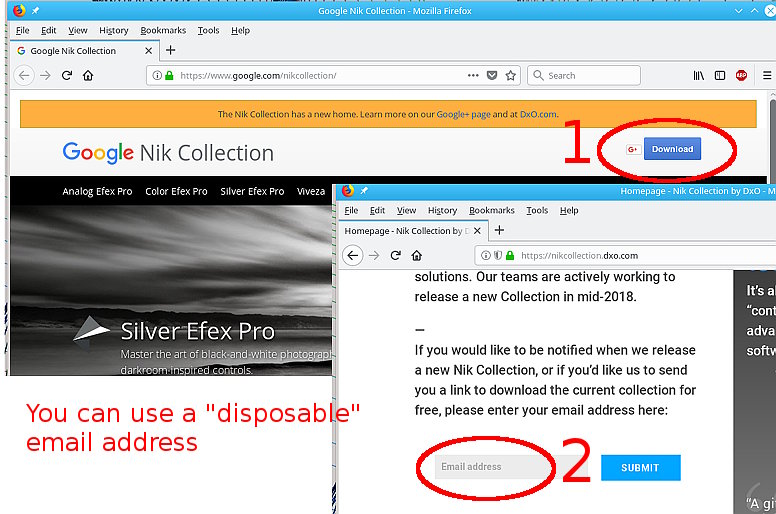
Task: Open Bookmarks menu in DxO Homepage window
Action: 492,210
